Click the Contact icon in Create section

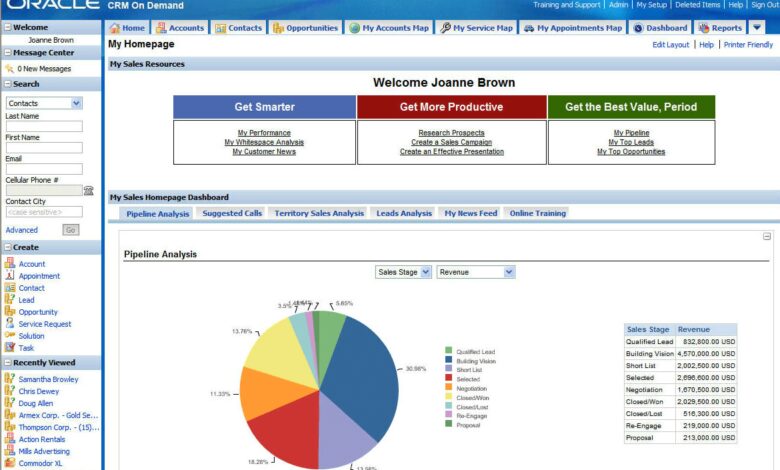tap(10, 287)
